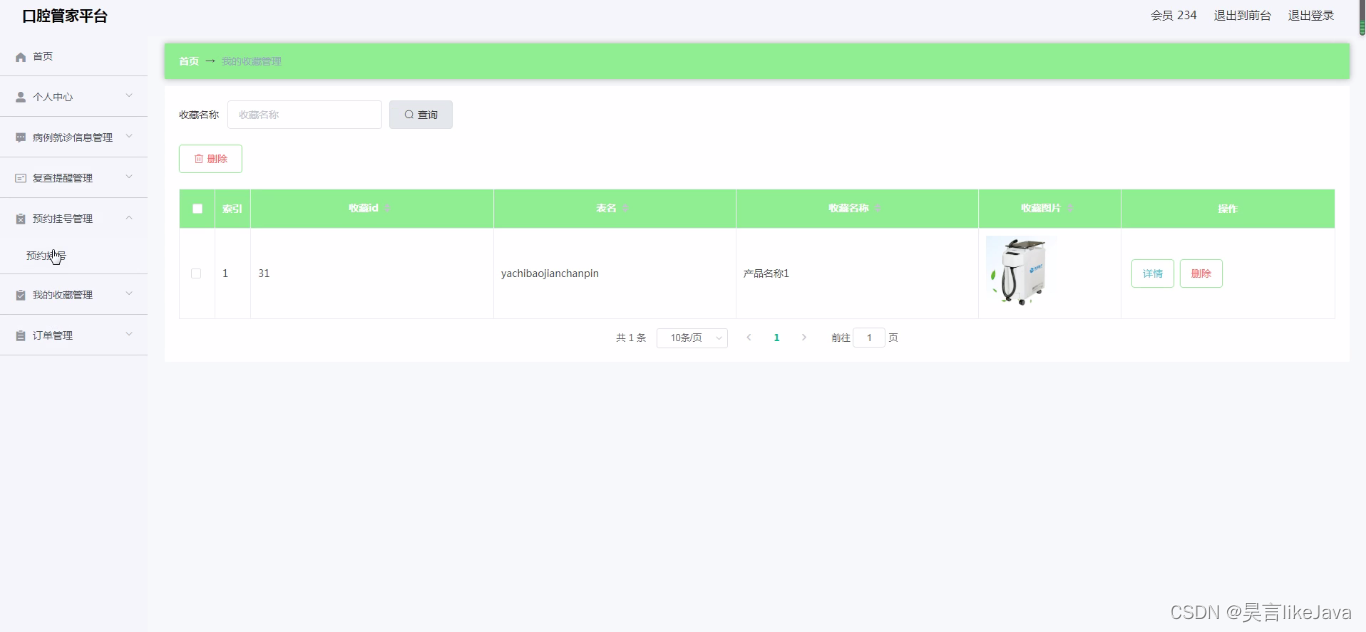Click the 共 1 条 total count text
Image resolution: width=1366 pixels, height=632 pixels.
pos(631,338)
